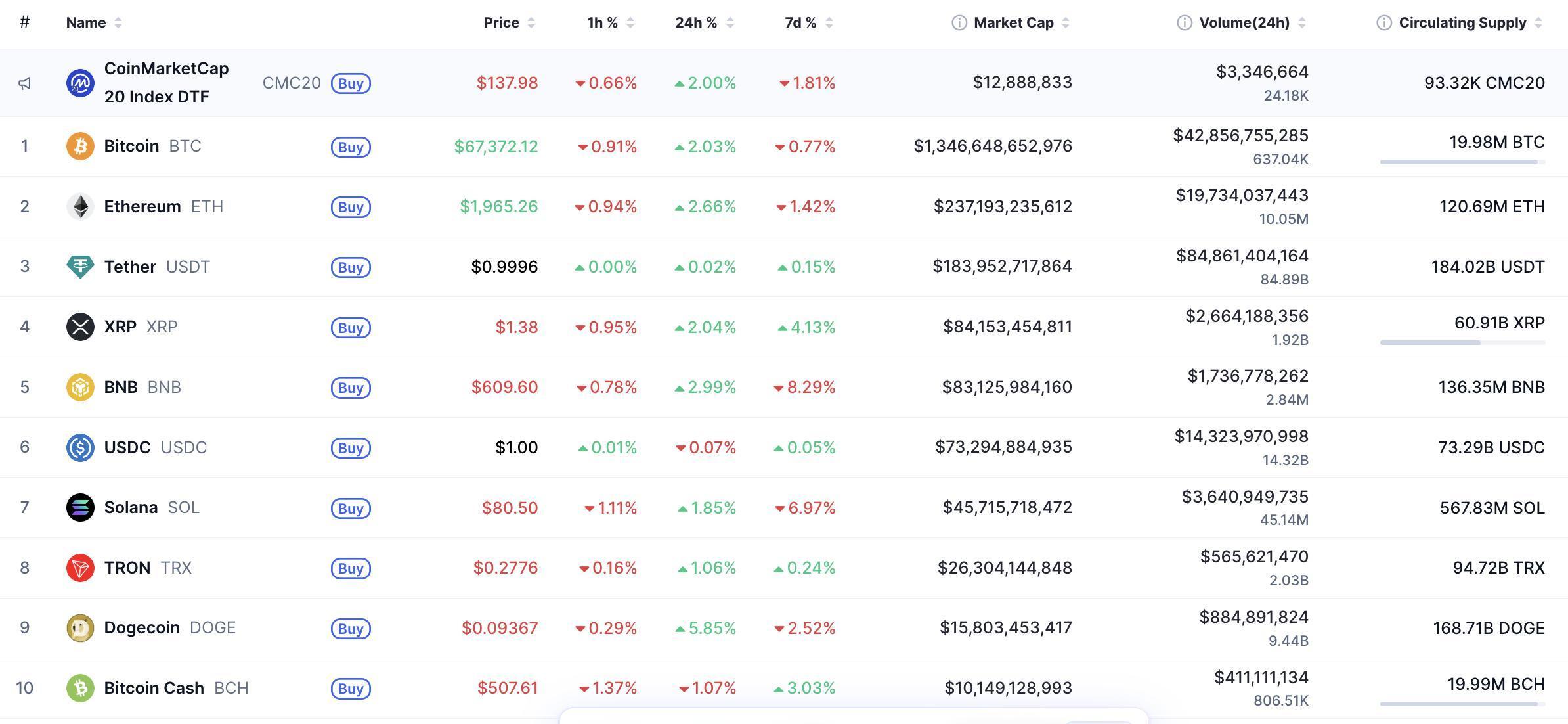Click the Dogecoin DOGE logo

(79, 627)
